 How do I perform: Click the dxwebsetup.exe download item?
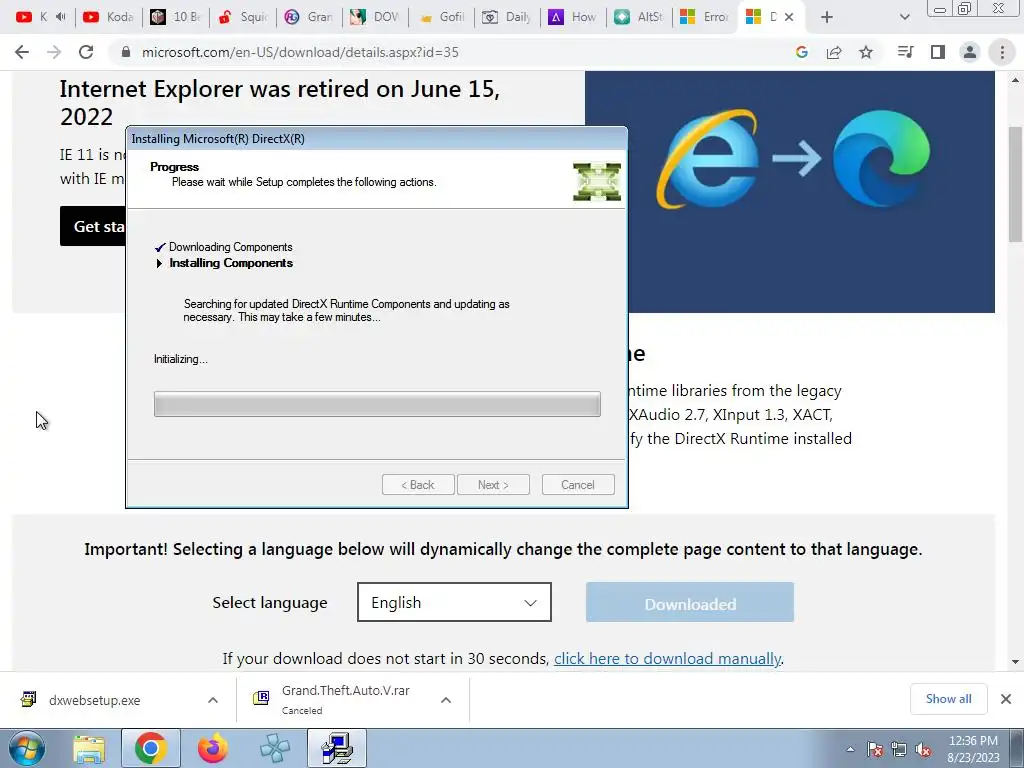click(x=95, y=700)
